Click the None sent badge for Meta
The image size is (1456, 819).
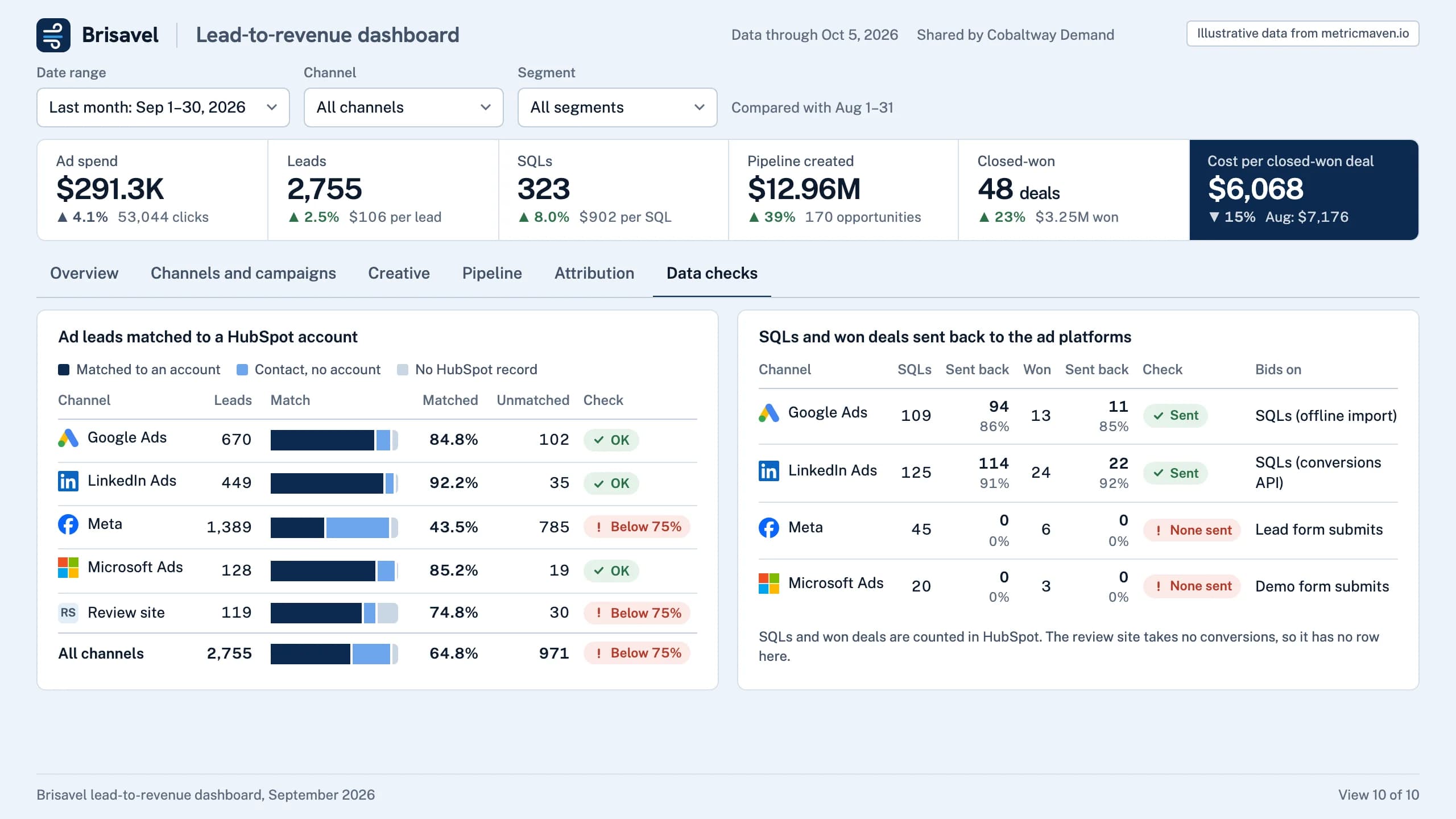(1192, 530)
